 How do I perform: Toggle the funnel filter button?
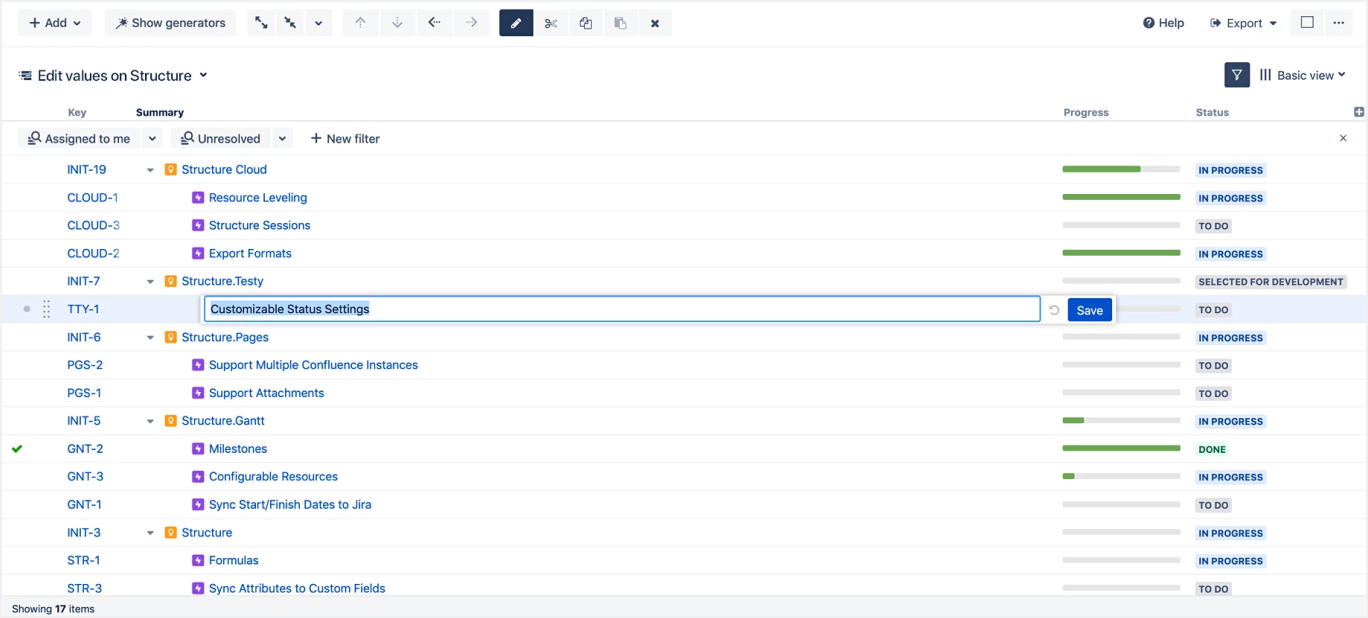click(1237, 75)
